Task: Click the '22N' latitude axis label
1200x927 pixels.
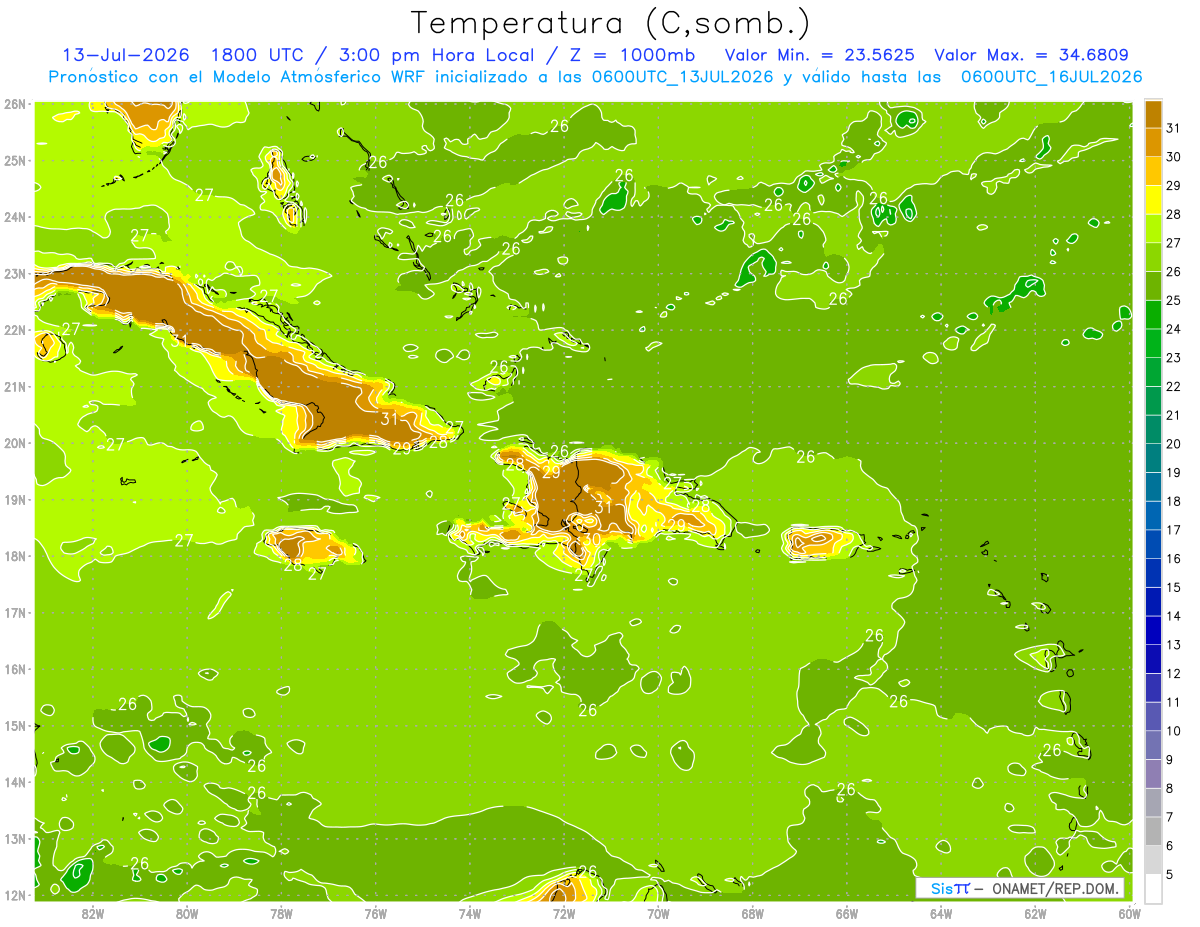Action: pos(15,330)
